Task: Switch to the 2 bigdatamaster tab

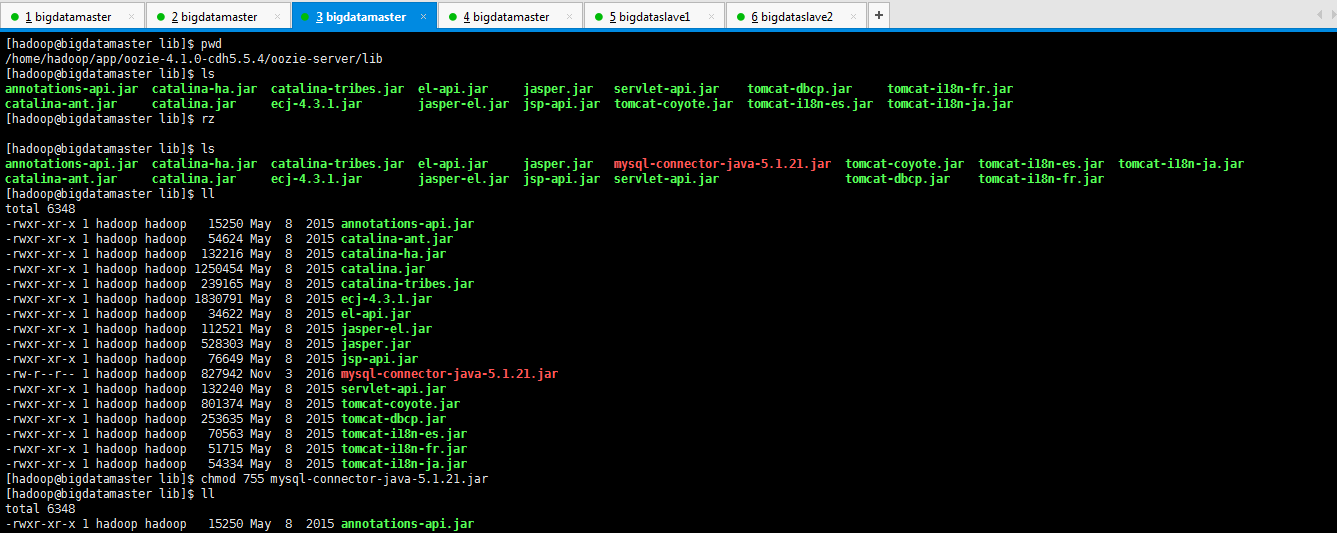Action: [219, 16]
